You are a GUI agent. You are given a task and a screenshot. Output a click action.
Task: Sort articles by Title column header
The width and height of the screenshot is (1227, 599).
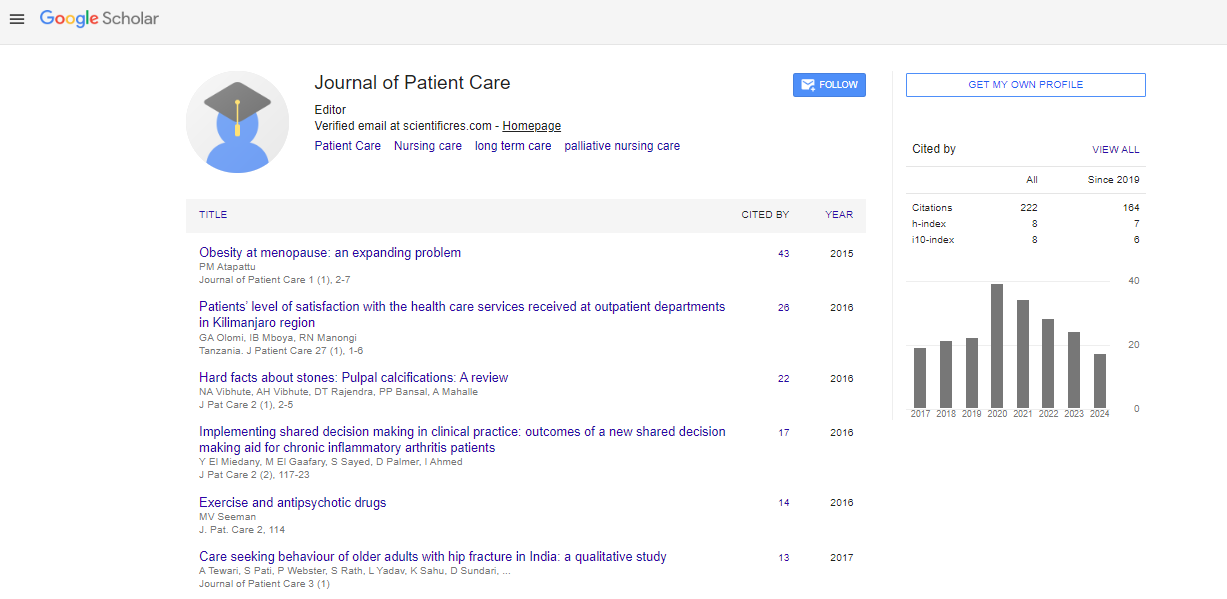[213, 215]
